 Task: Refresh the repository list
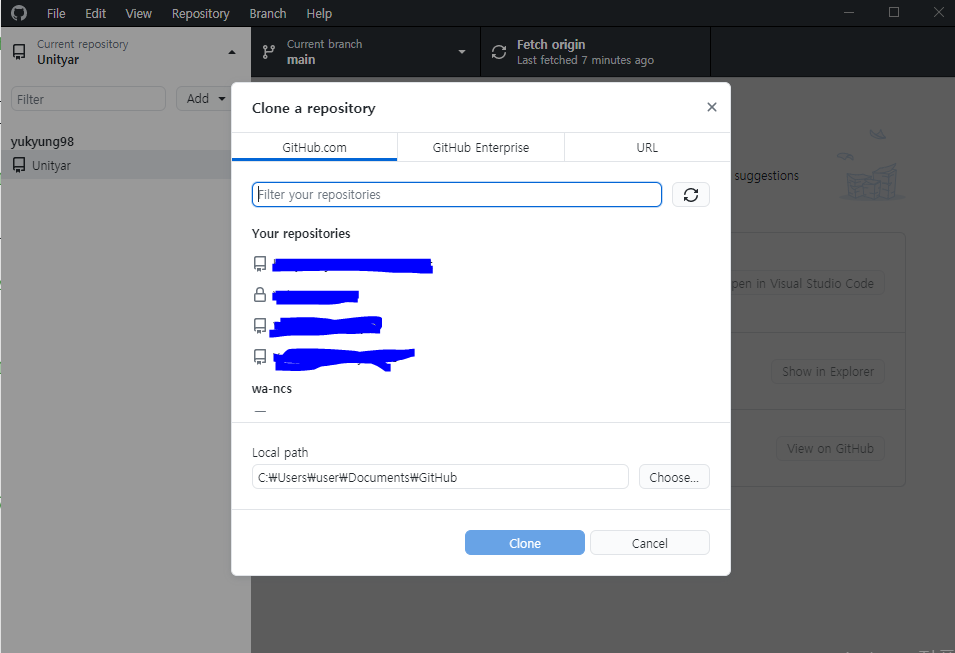(691, 194)
